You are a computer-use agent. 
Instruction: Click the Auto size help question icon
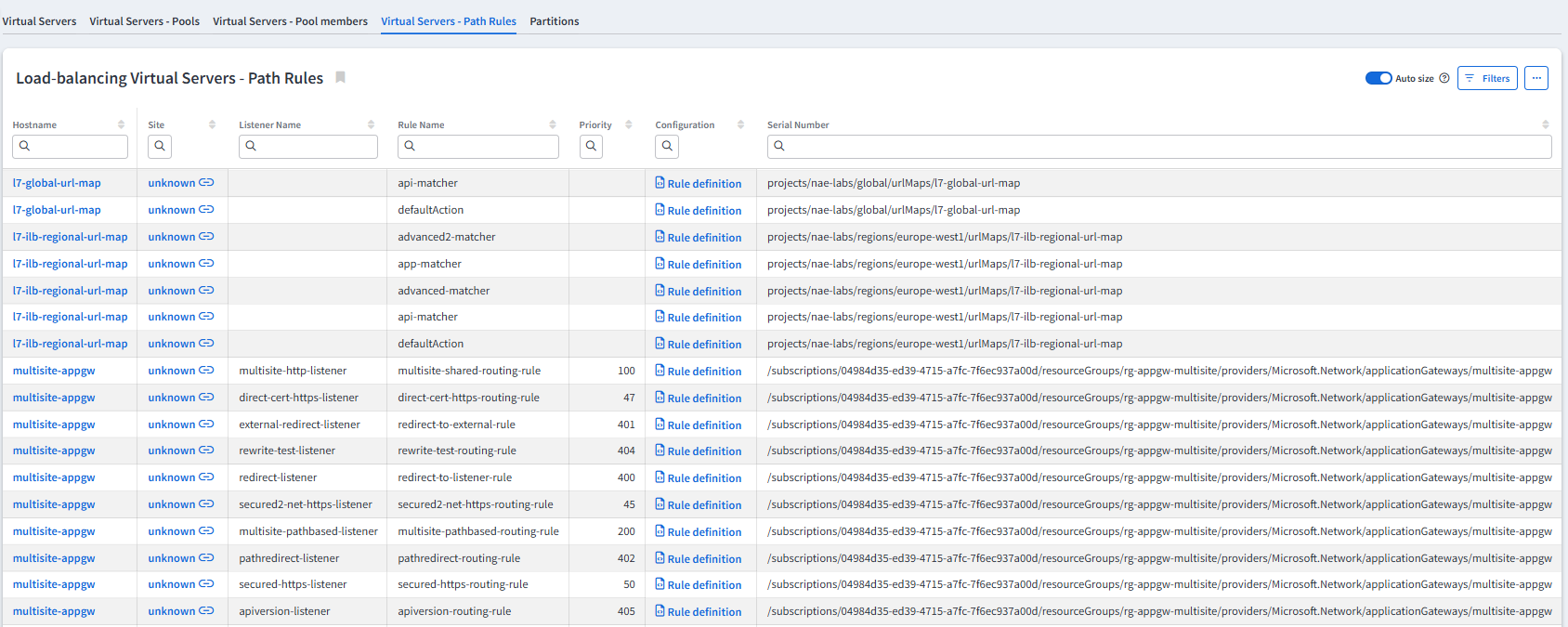1444,78
